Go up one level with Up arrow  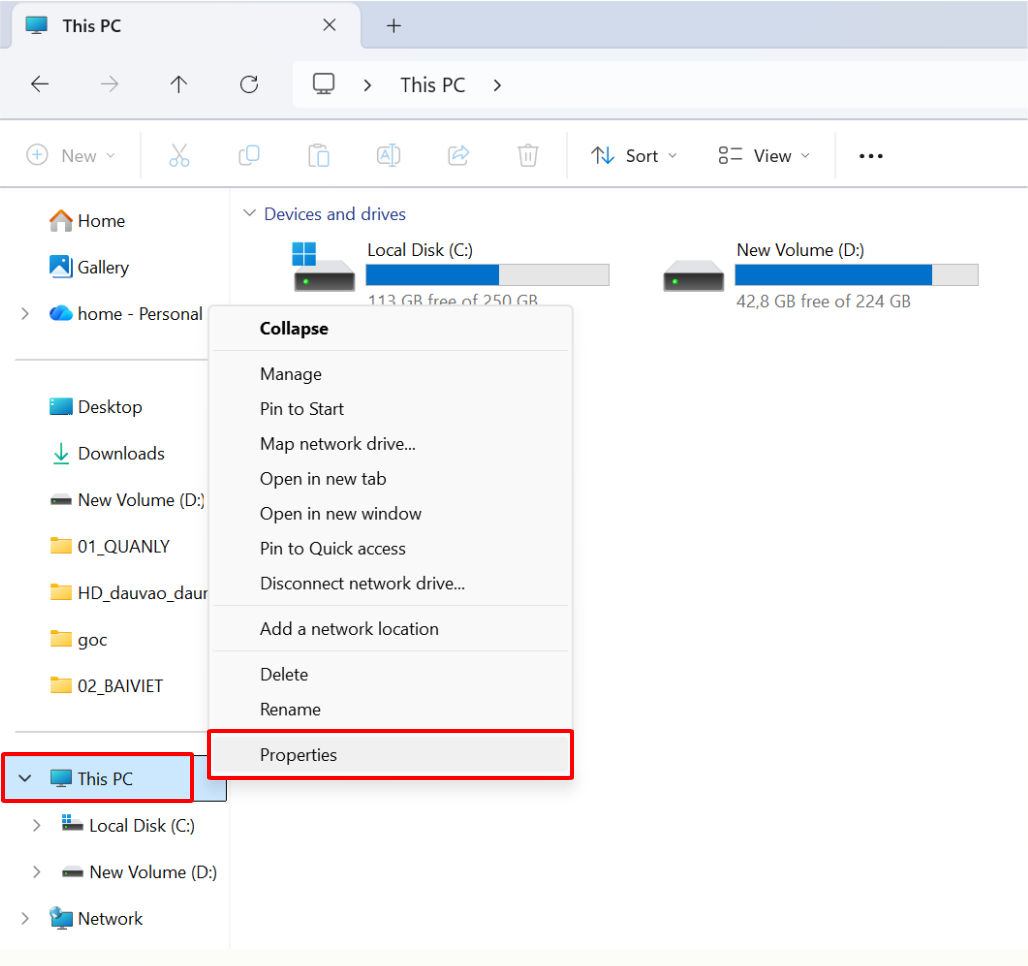[179, 85]
